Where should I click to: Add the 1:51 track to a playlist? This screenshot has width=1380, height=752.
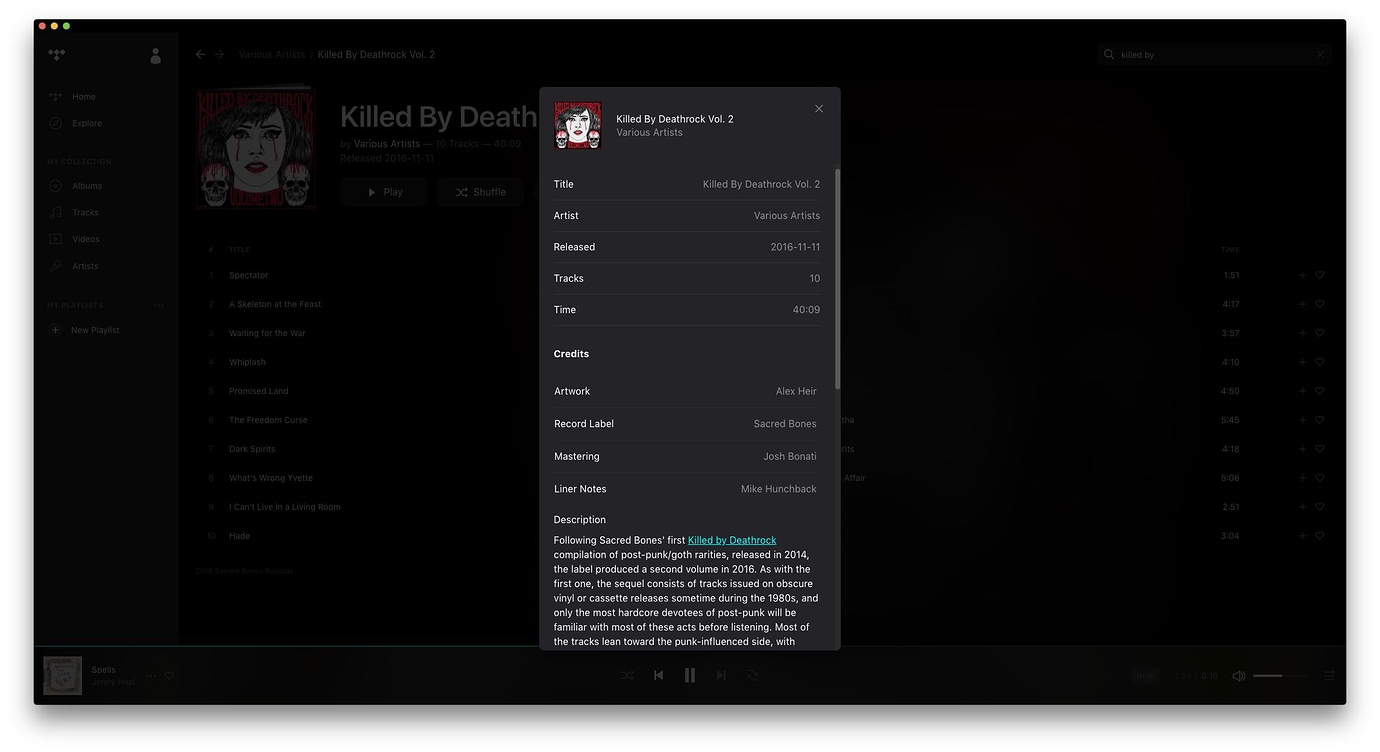tap(1302, 275)
